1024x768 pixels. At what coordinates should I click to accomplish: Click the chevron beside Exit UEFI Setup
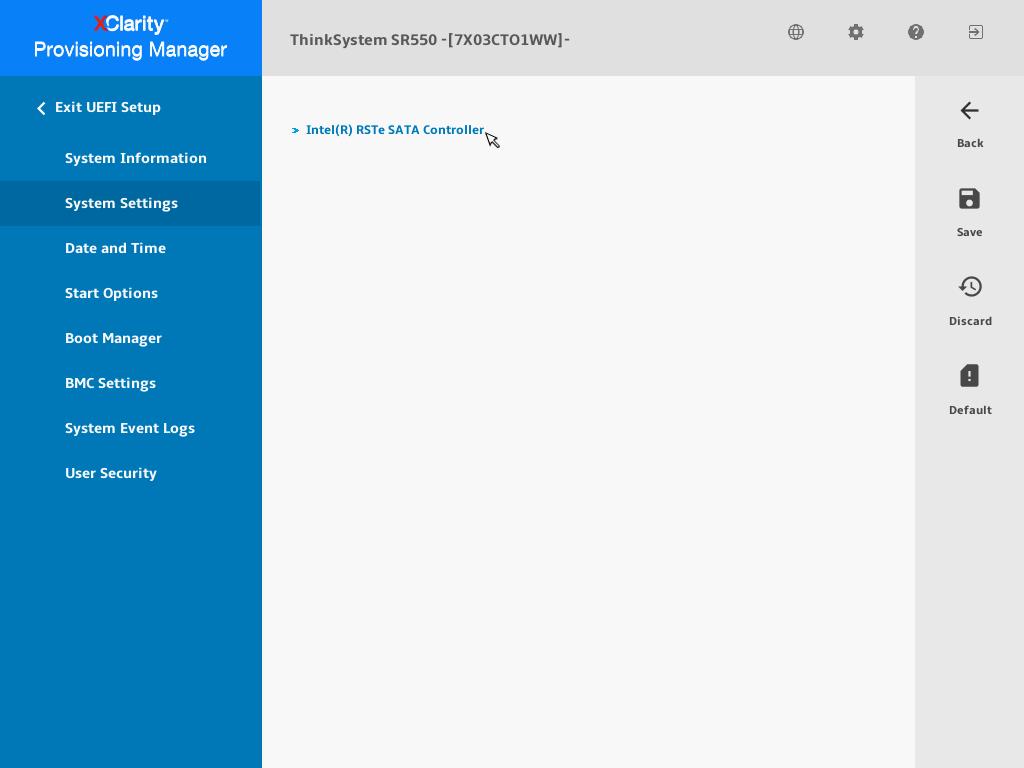(x=41, y=108)
